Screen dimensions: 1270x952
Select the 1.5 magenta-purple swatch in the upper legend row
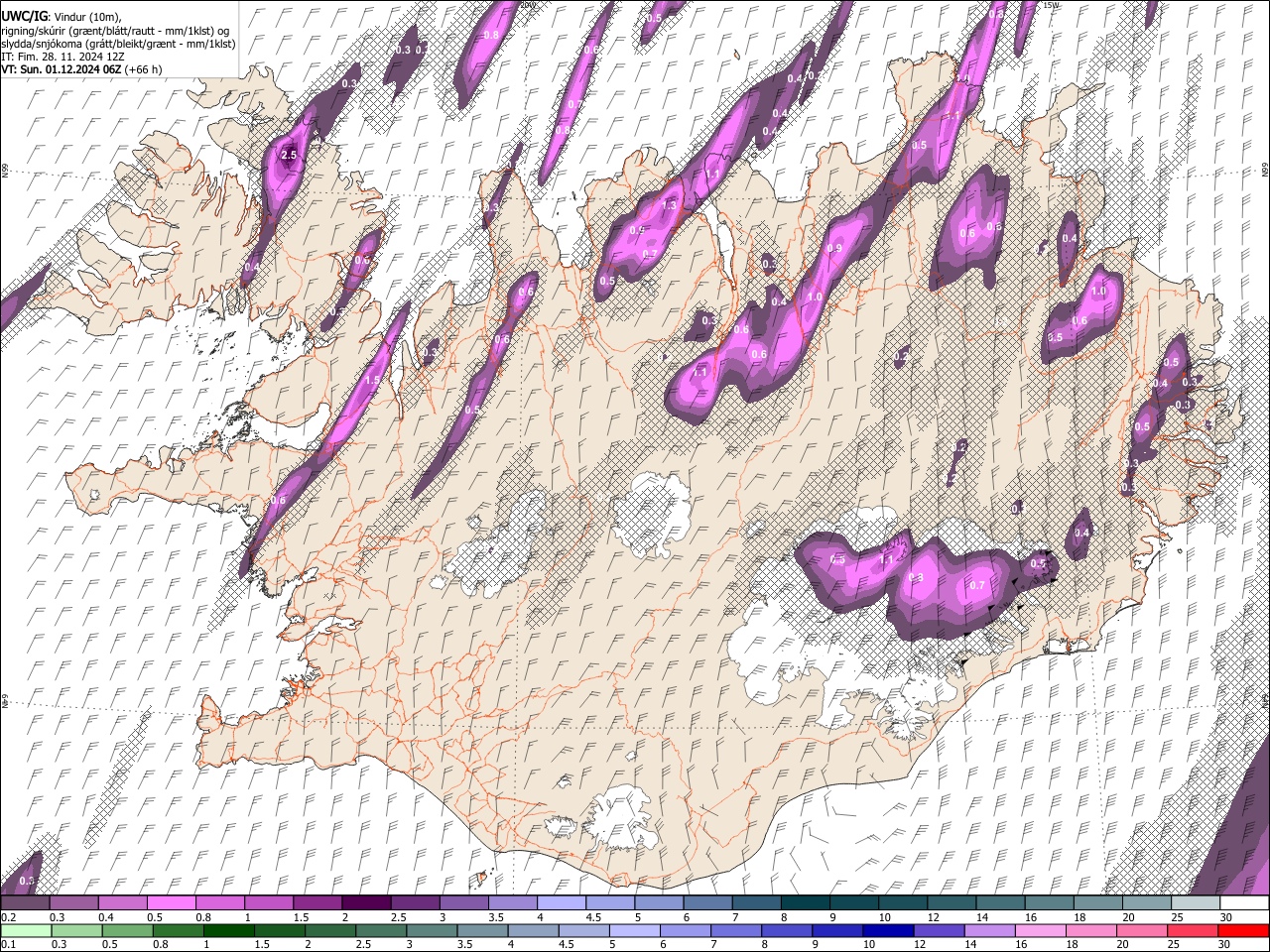pos(317,903)
